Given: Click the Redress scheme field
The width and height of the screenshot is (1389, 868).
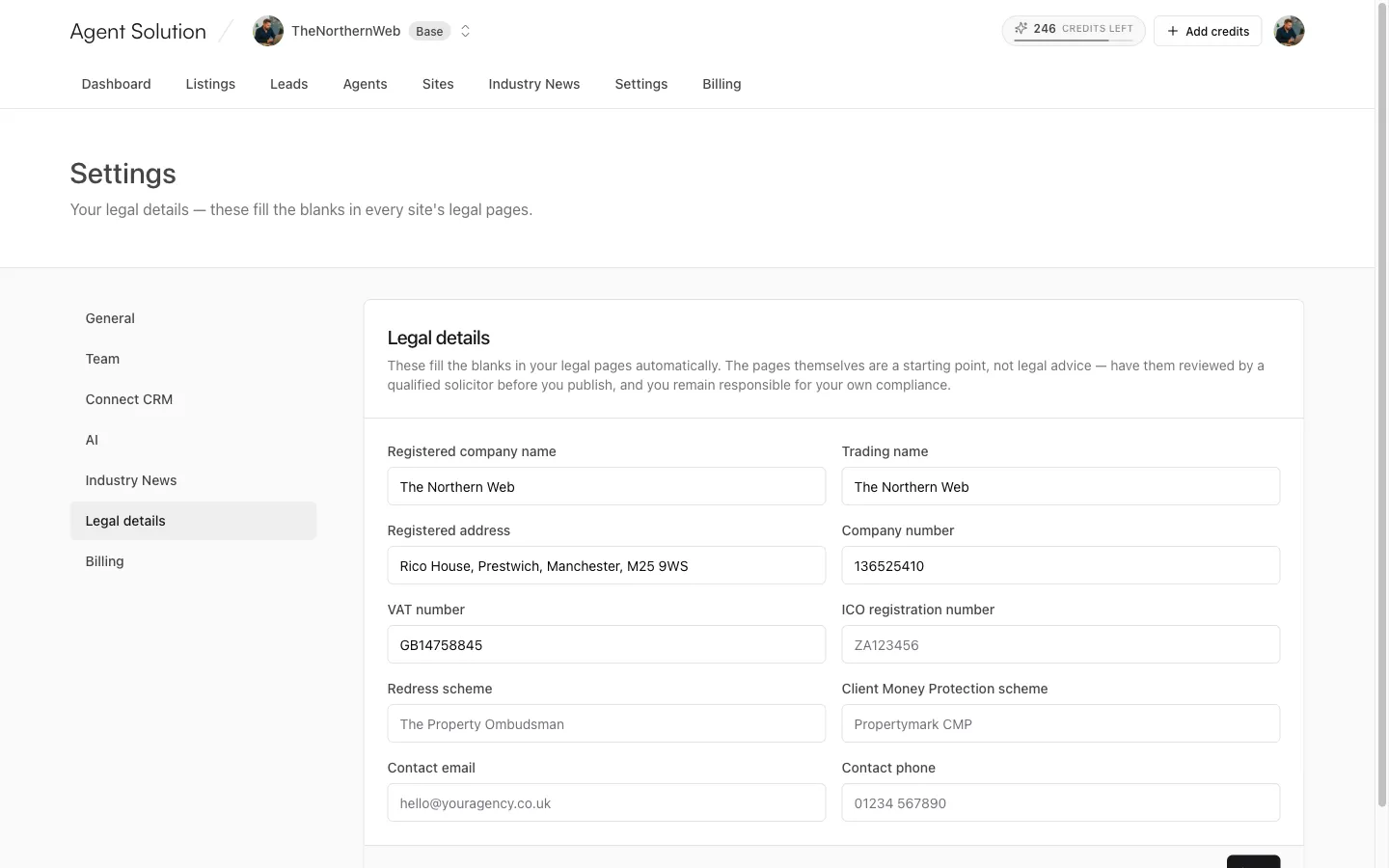Looking at the screenshot, I should tap(607, 723).
